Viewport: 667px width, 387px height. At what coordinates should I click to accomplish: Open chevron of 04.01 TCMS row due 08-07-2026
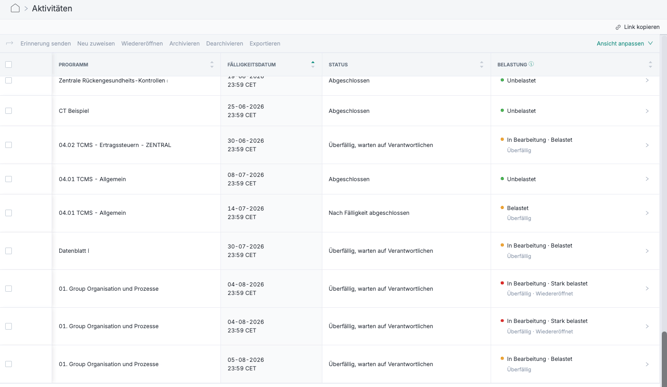tap(647, 179)
